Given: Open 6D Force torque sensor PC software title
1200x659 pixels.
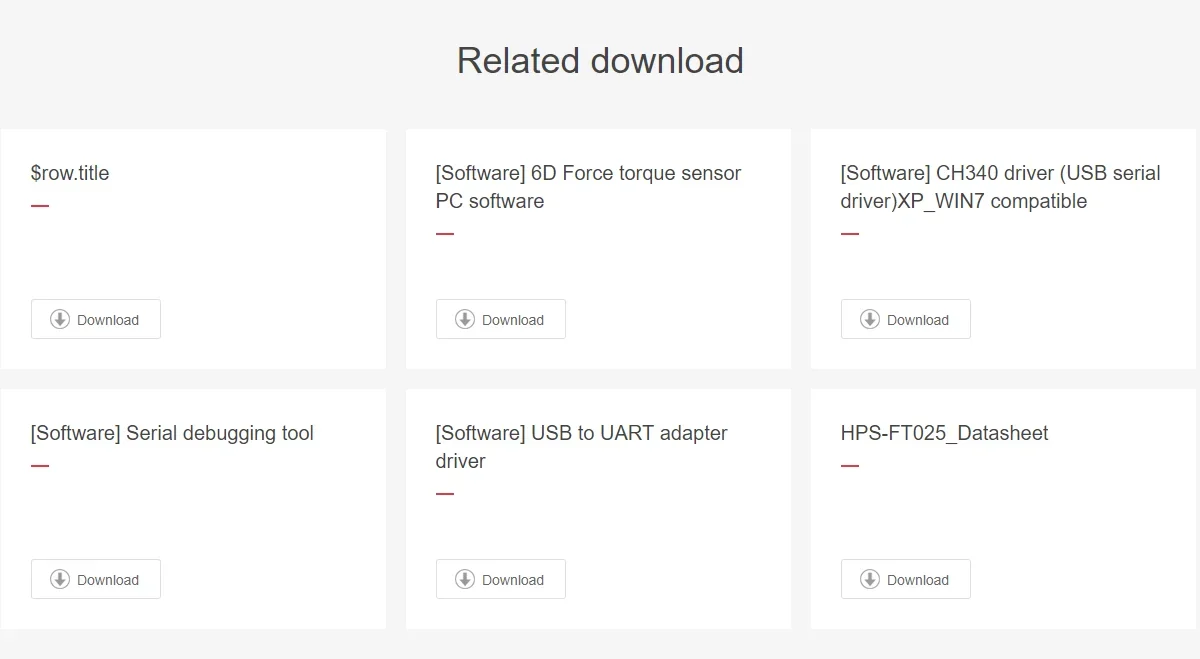Looking at the screenshot, I should [x=588, y=187].
